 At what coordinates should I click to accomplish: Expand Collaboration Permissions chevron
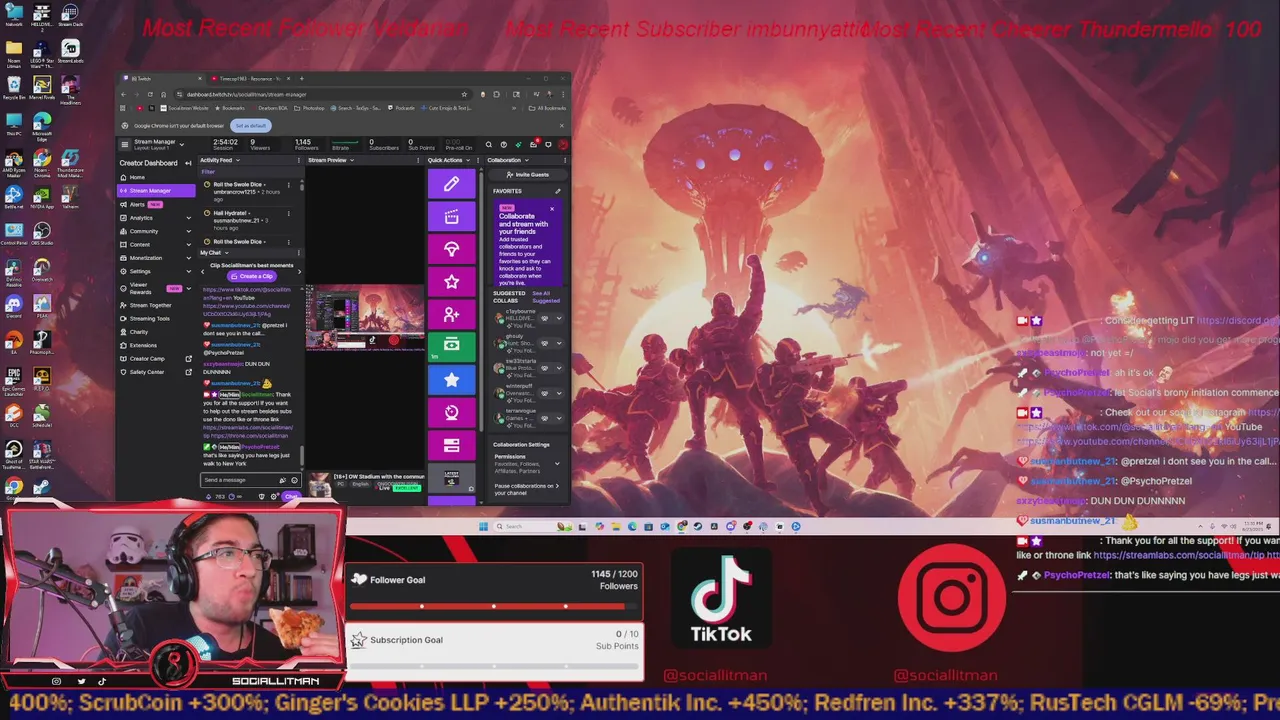coord(557,463)
